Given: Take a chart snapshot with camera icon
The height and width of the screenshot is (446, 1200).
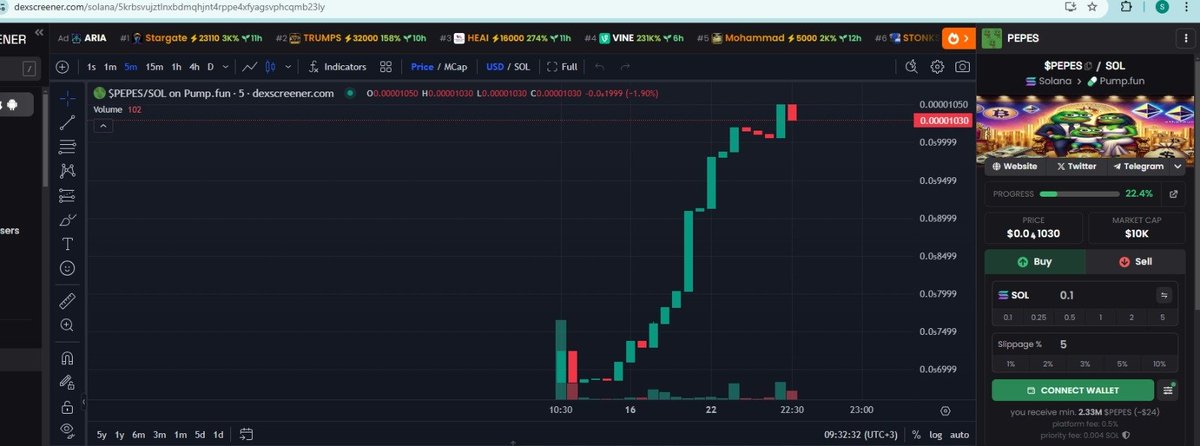Looking at the screenshot, I should point(962,67).
